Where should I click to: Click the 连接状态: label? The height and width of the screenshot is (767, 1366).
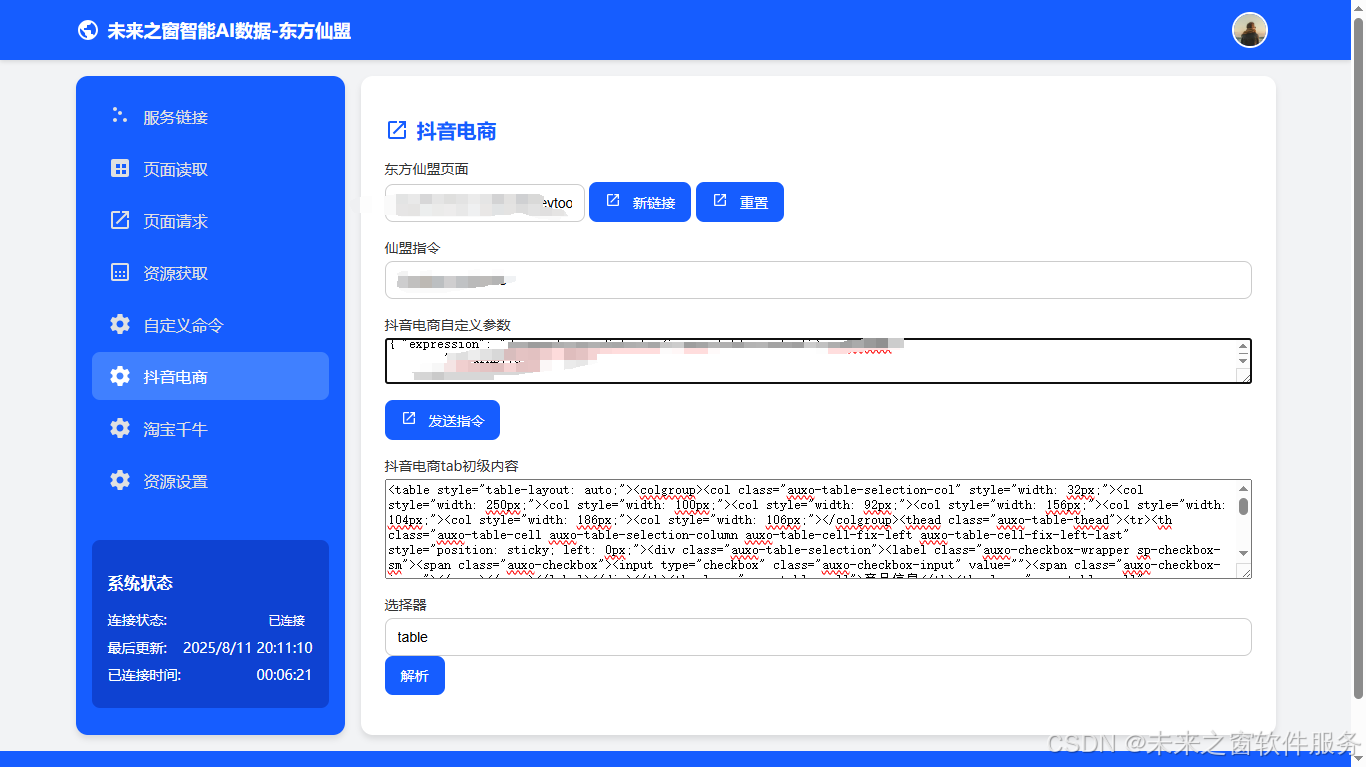coord(137,620)
